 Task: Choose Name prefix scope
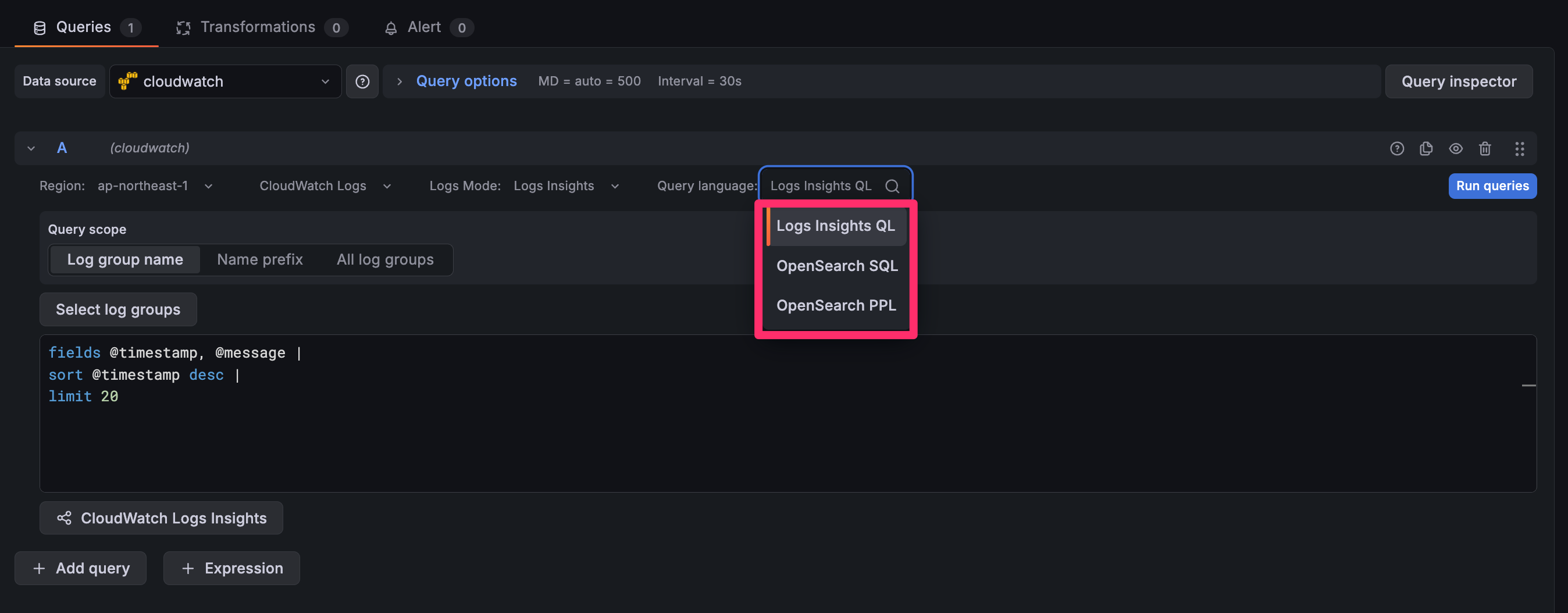click(260, 260)
